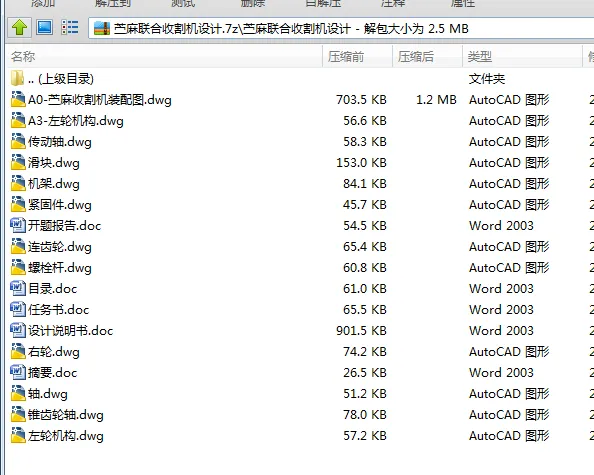
Task: Sort files by 名称 column header
Action: (x=165, y=57)
